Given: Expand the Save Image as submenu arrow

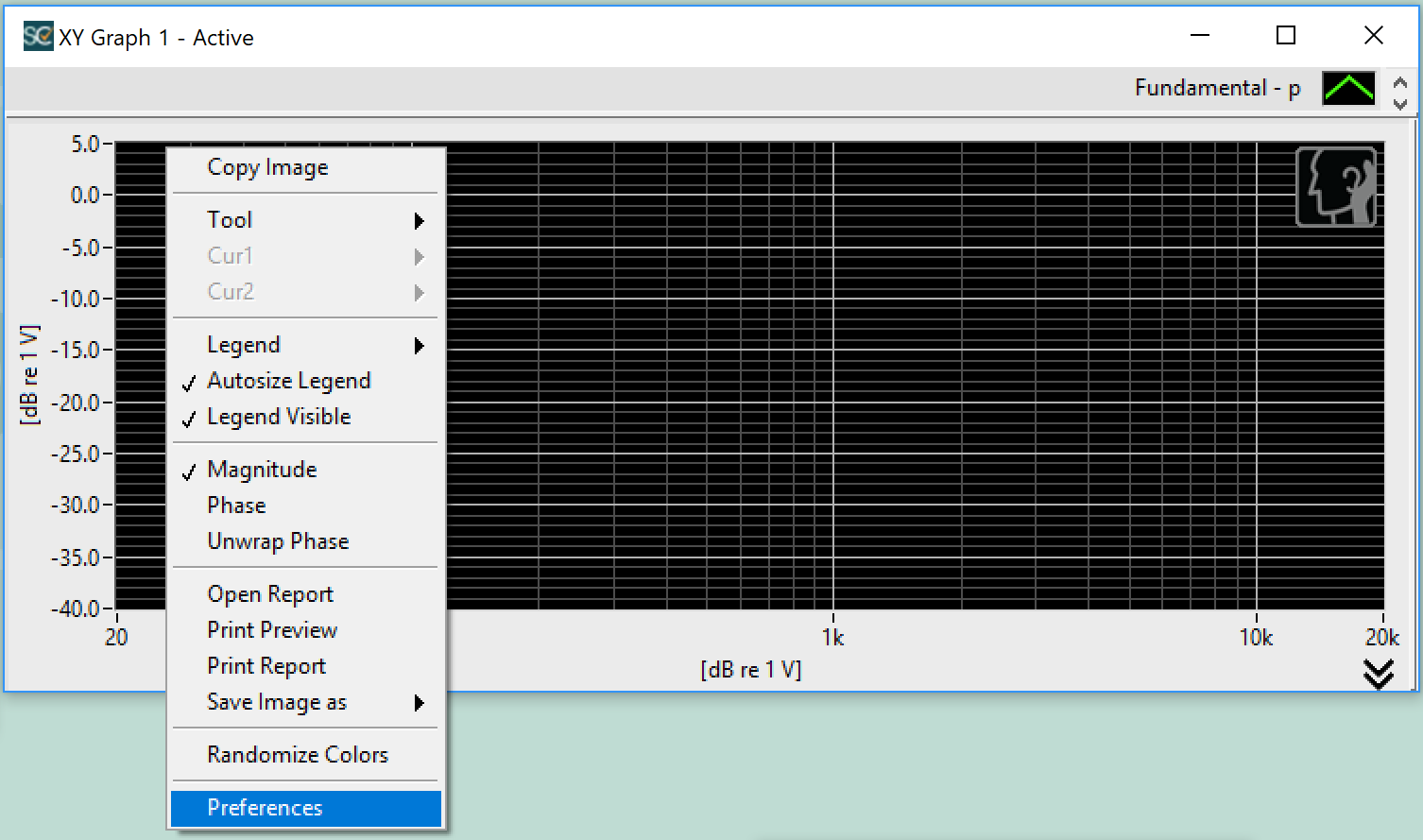Looking at the screenshot, I should (420, 703).
